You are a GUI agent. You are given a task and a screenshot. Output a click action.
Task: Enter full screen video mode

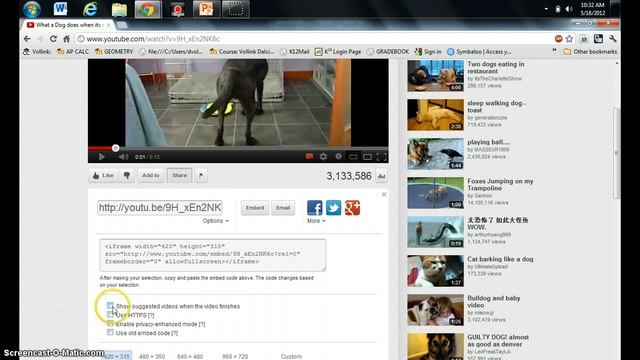point(382,156)
